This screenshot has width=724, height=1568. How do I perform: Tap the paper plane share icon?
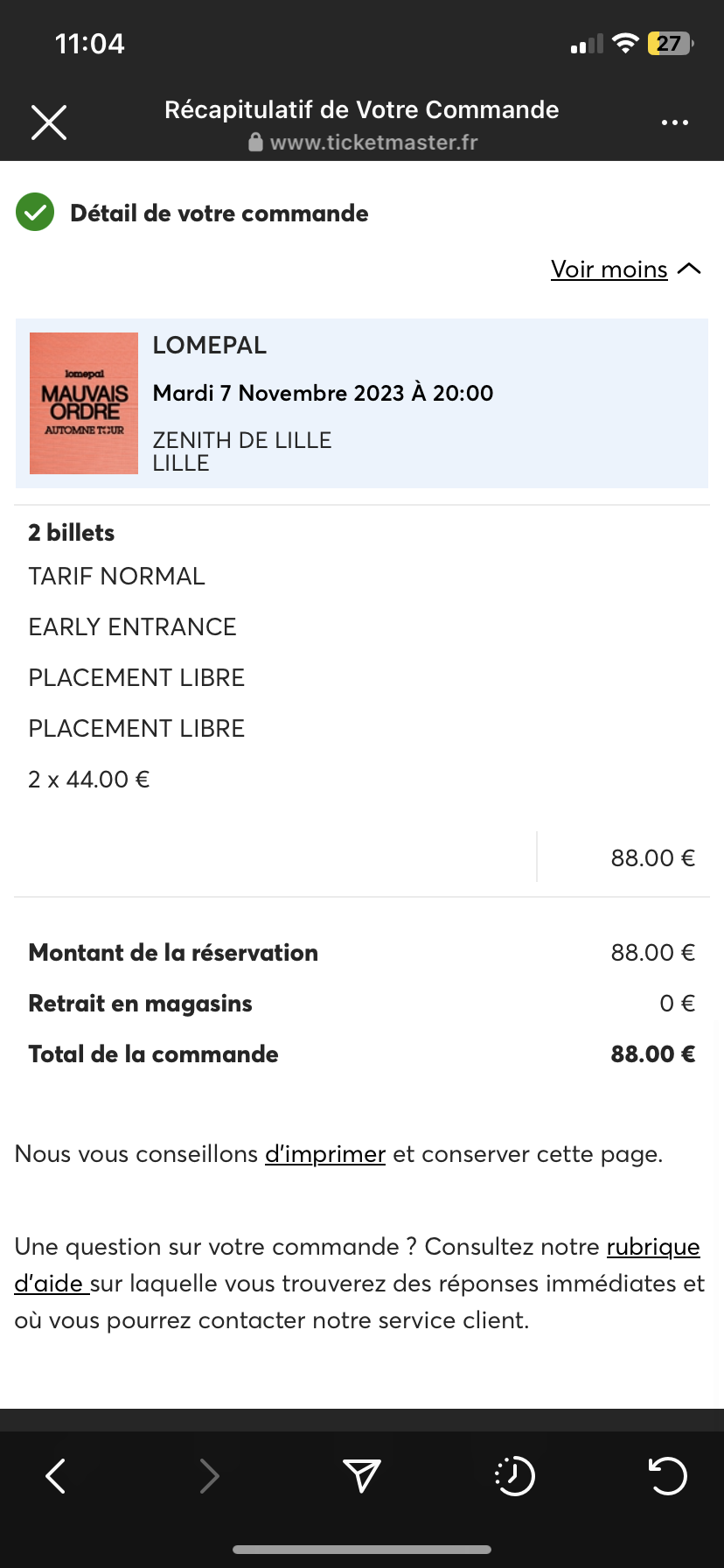[x=361, y=1476]
